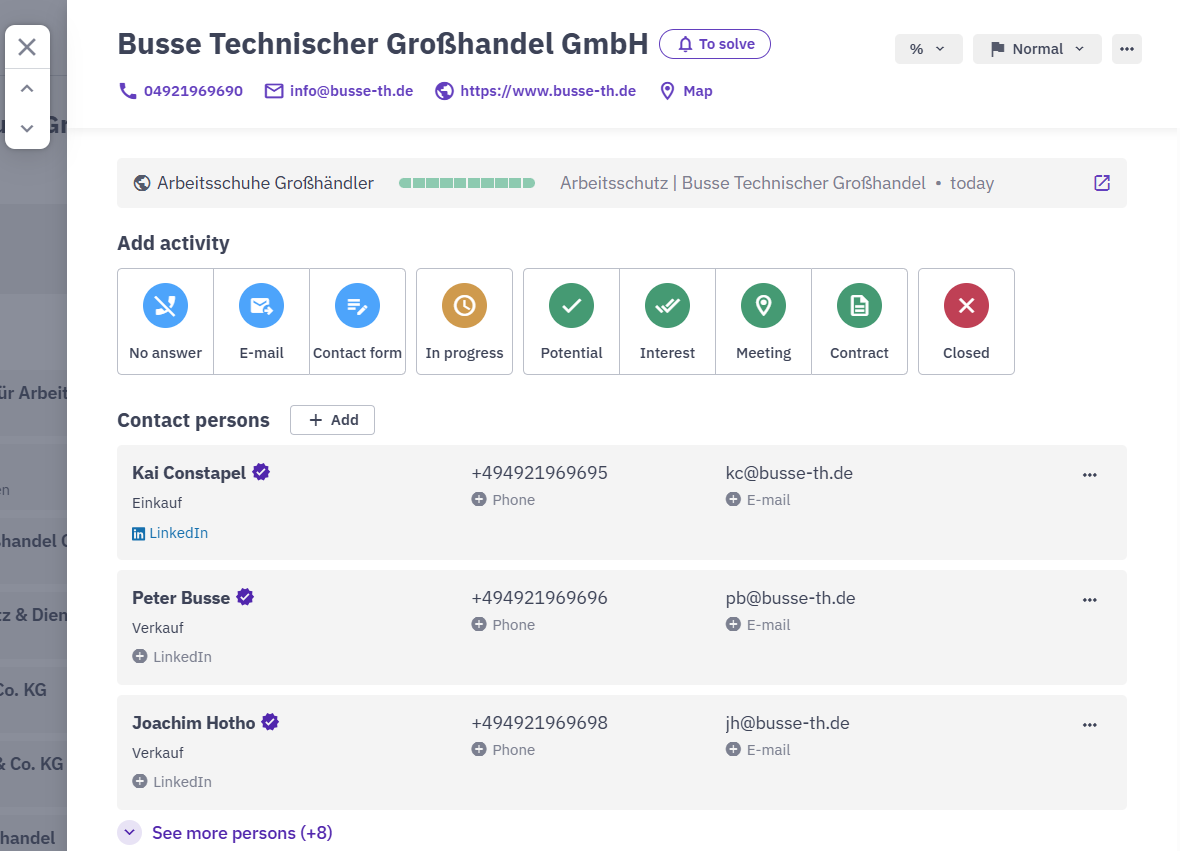The height and width of the screenshot is (851, 1180).
Task: Add a phone for Kai Constapel
Action: (503, 500)
